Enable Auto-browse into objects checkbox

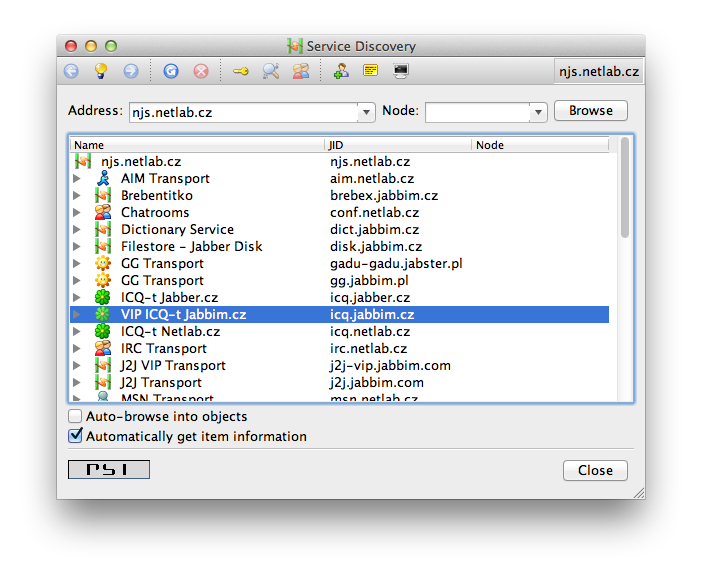point(75,416)
